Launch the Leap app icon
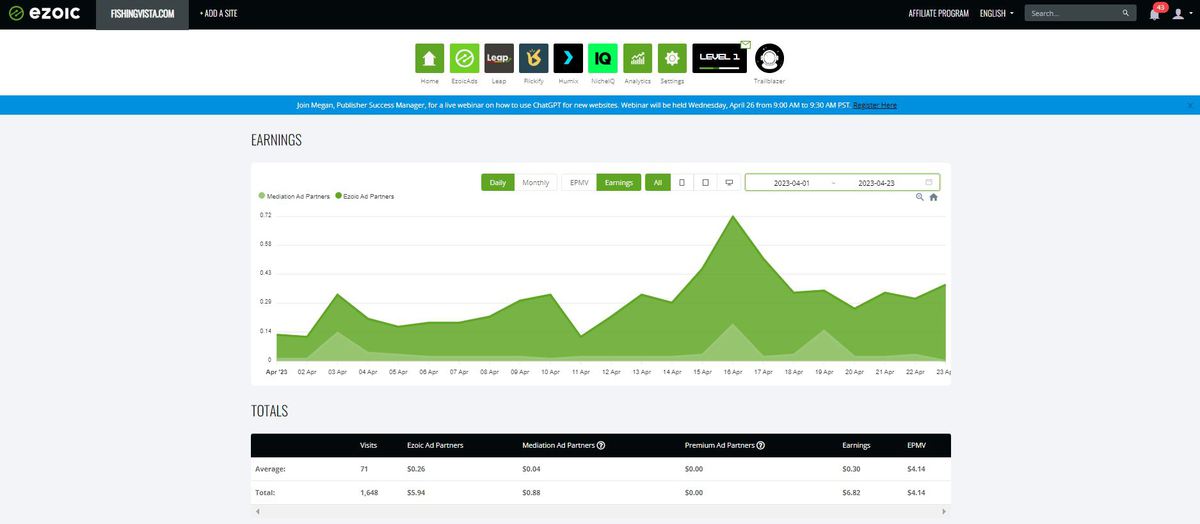Viewport: 1200px width, 524px height. pos(499,57)
